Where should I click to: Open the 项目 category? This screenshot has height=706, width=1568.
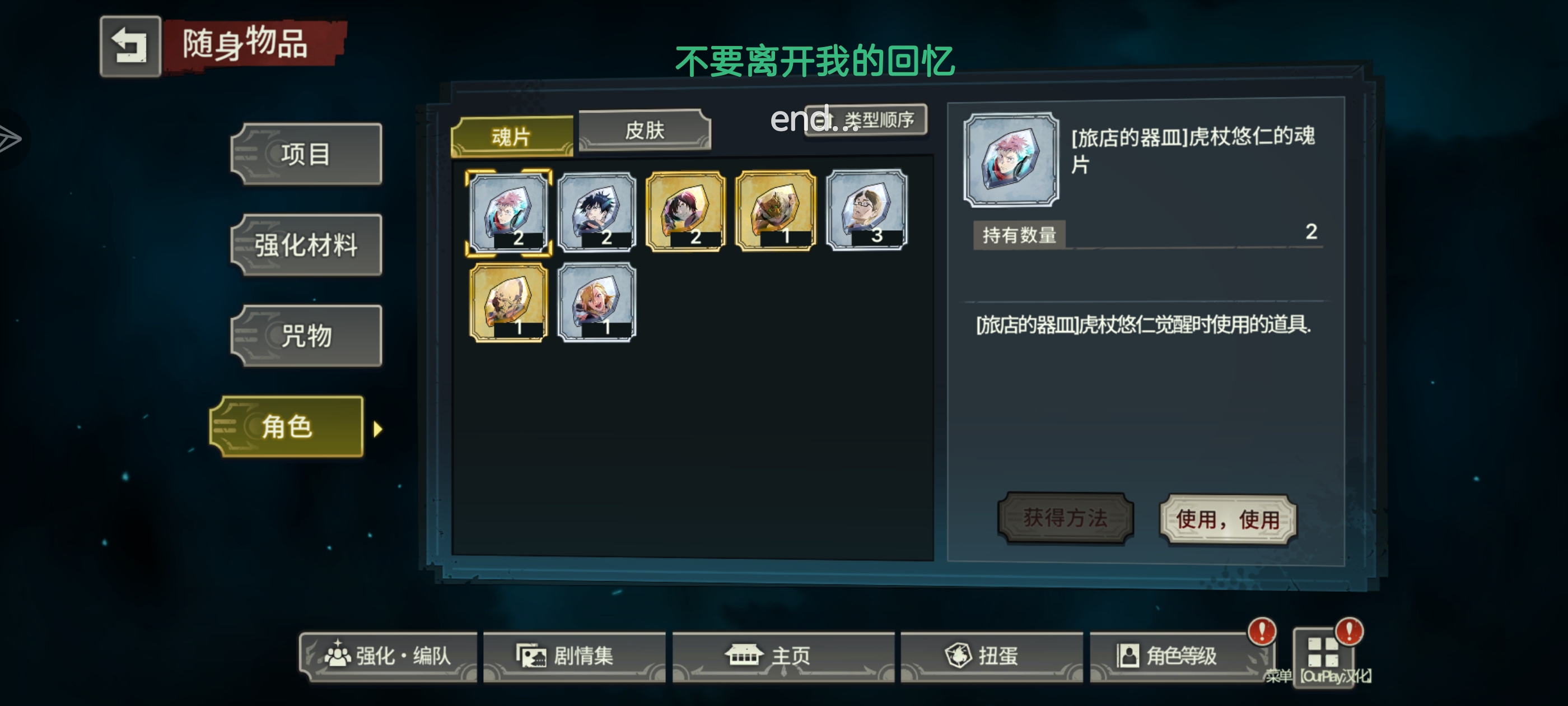point(306,154)
